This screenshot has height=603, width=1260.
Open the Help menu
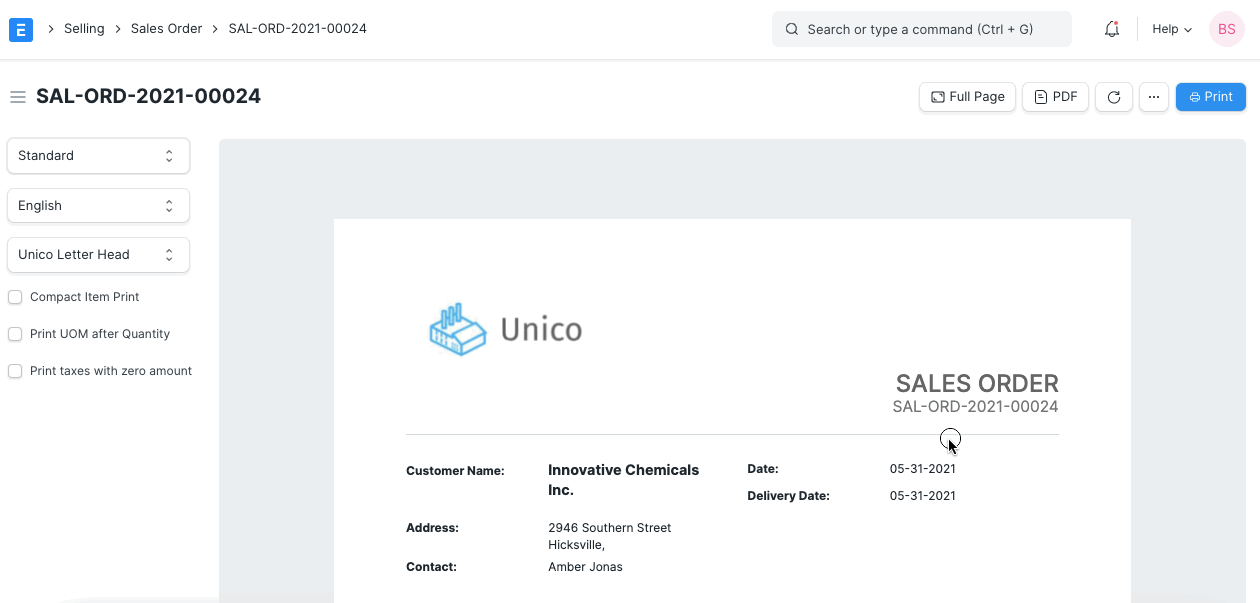point(1171,29)
